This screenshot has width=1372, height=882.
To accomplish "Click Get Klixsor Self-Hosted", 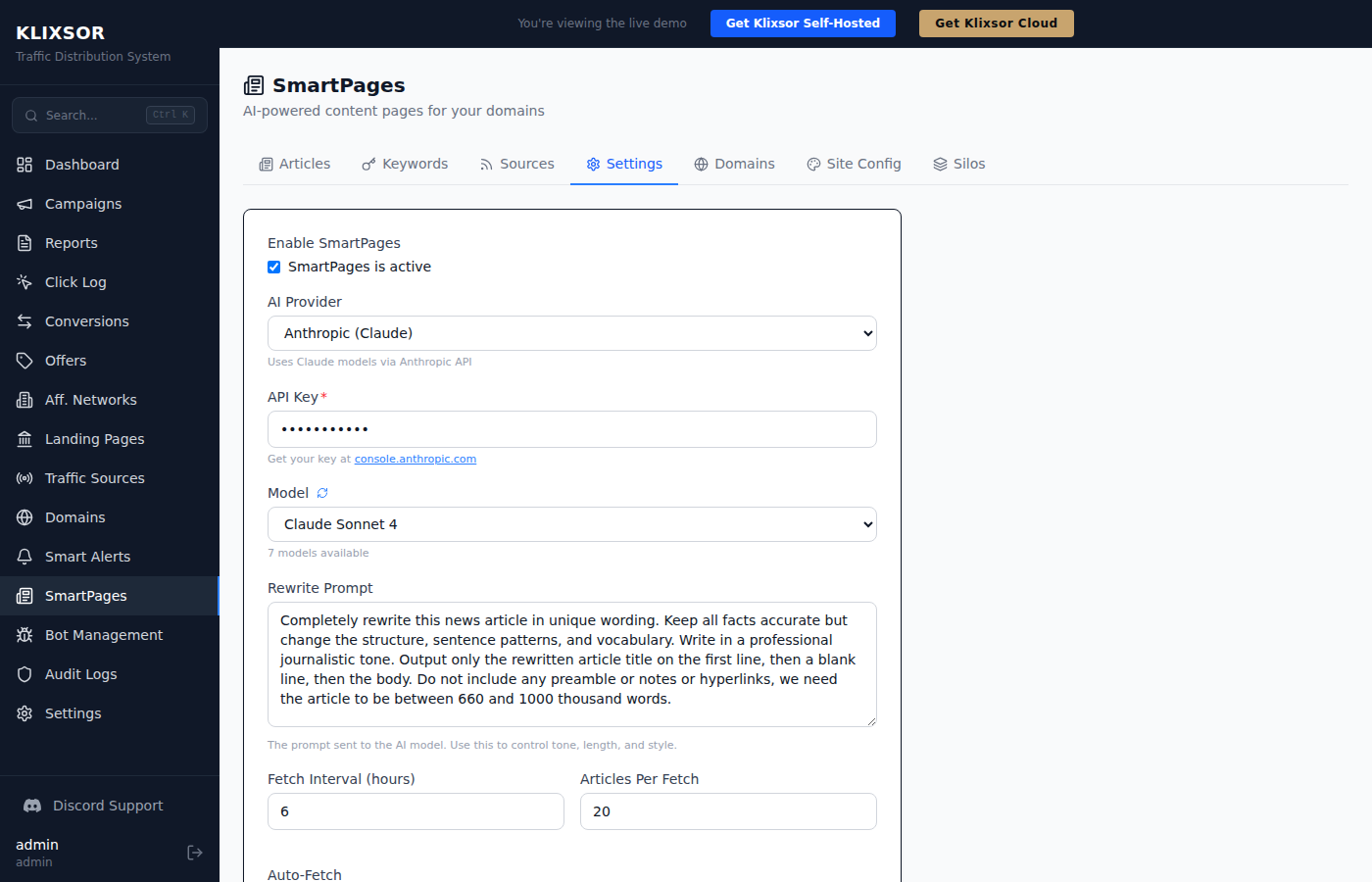I will [803, 23].
